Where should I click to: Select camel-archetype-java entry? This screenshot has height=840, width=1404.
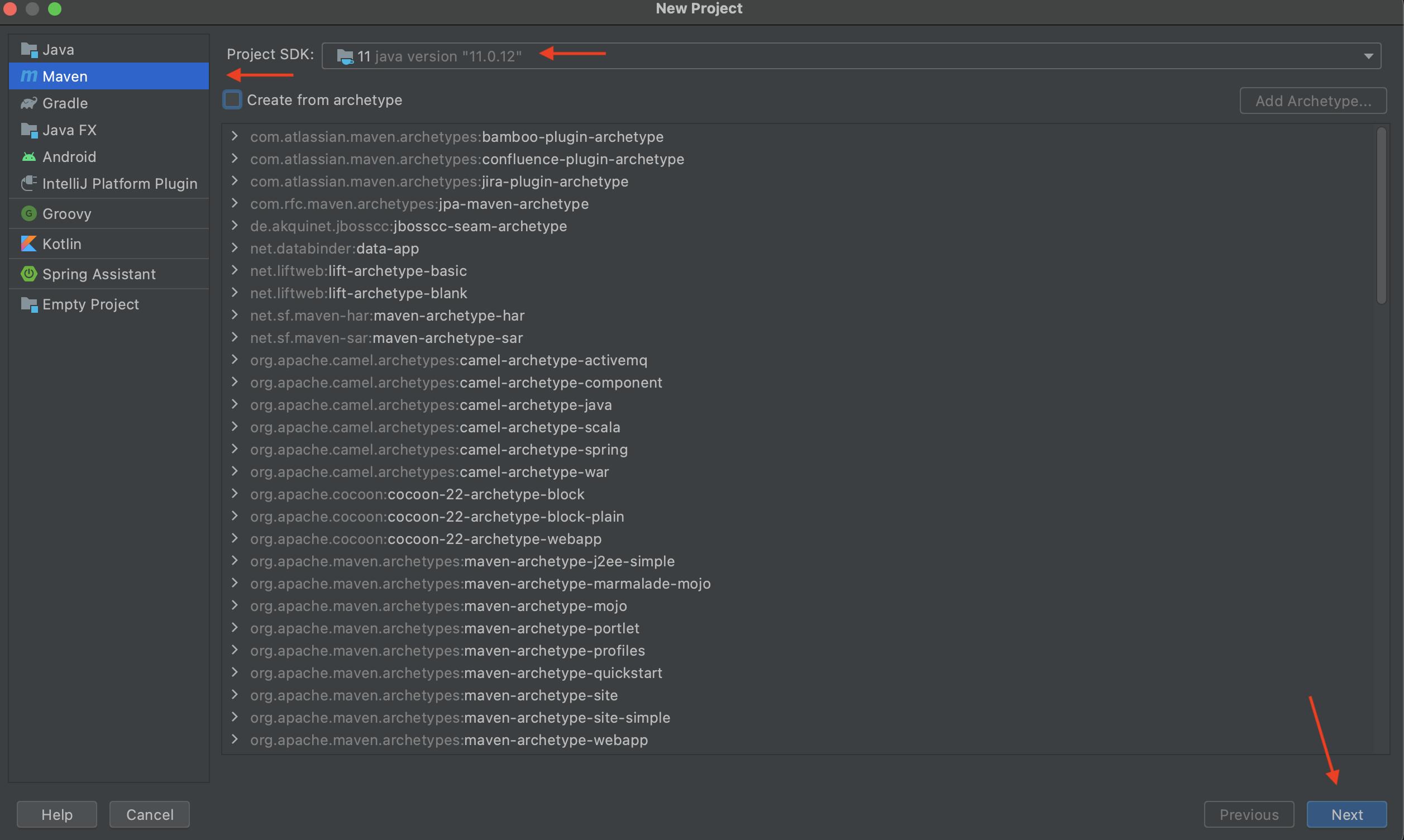(431, 405)
